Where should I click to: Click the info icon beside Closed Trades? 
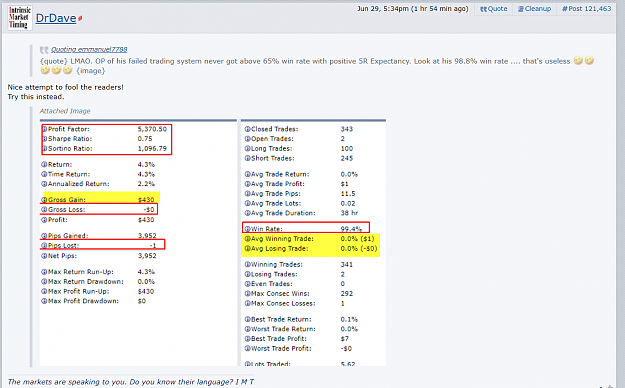pyautogui.click(x=248, y=129)
